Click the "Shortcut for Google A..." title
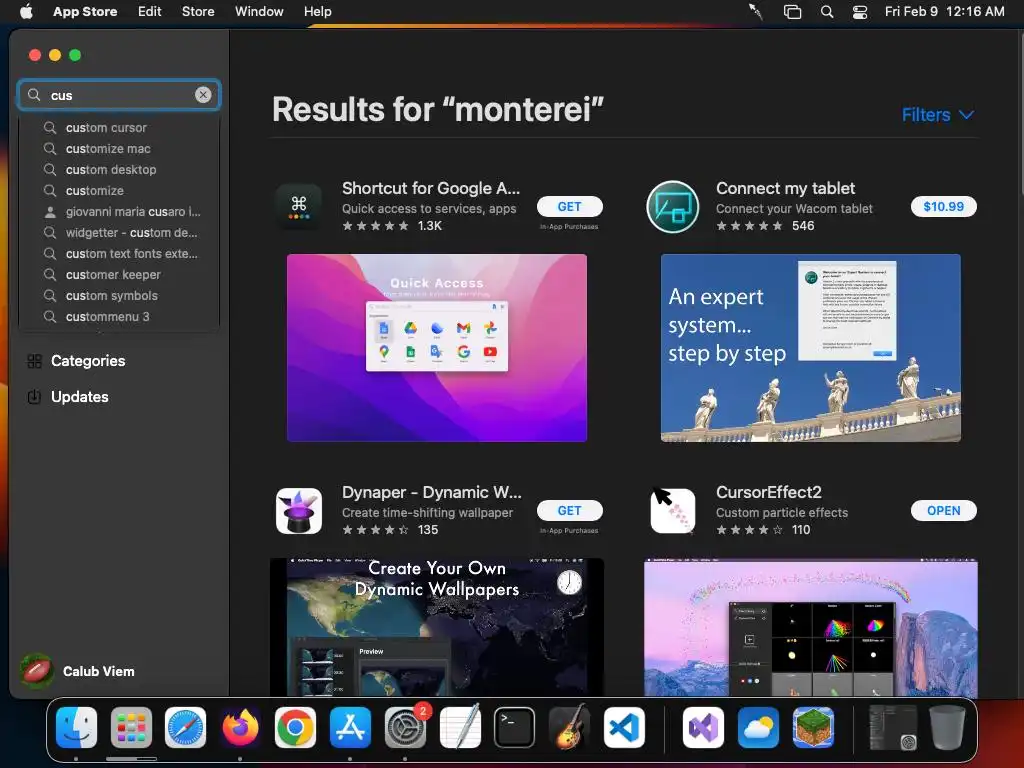Viewport: 1024px width, 768px height. pyautogui.click(x=431, y=188)
